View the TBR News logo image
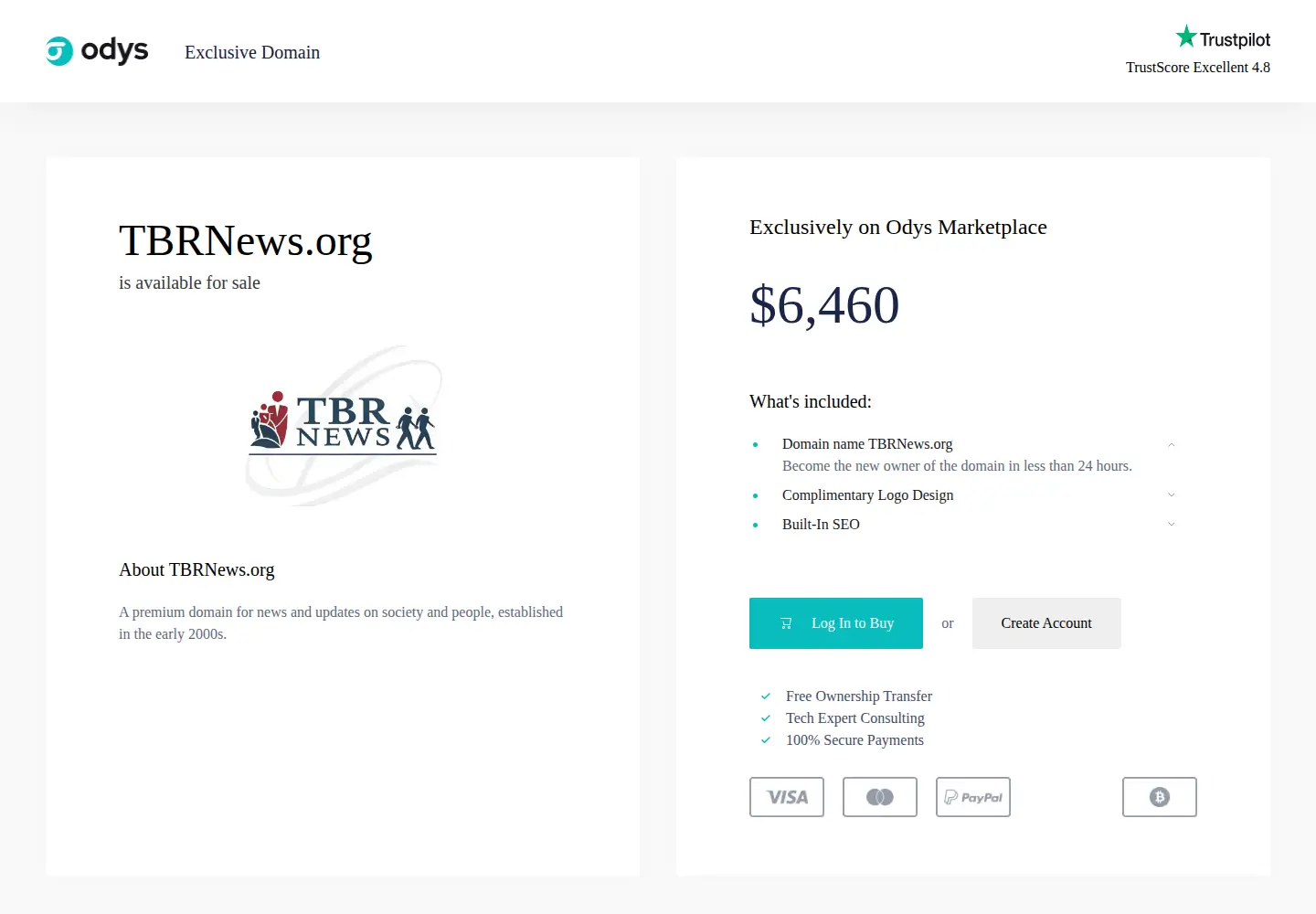This screenshot has width=1316, height=914. point(344,425)
